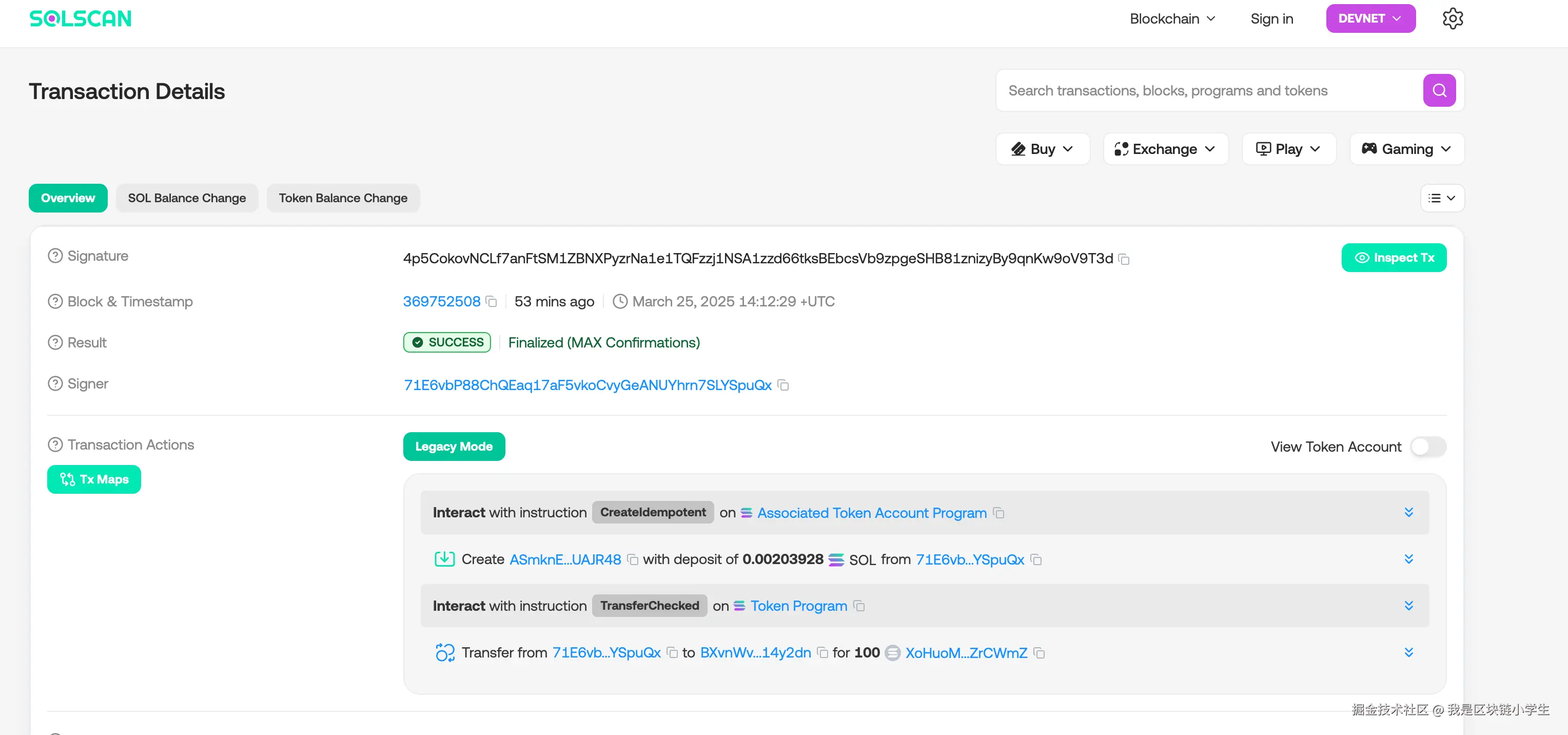
Task: Copy XoHuoM...ZrCWmZ token address icon
Action: click(1039, 653)
